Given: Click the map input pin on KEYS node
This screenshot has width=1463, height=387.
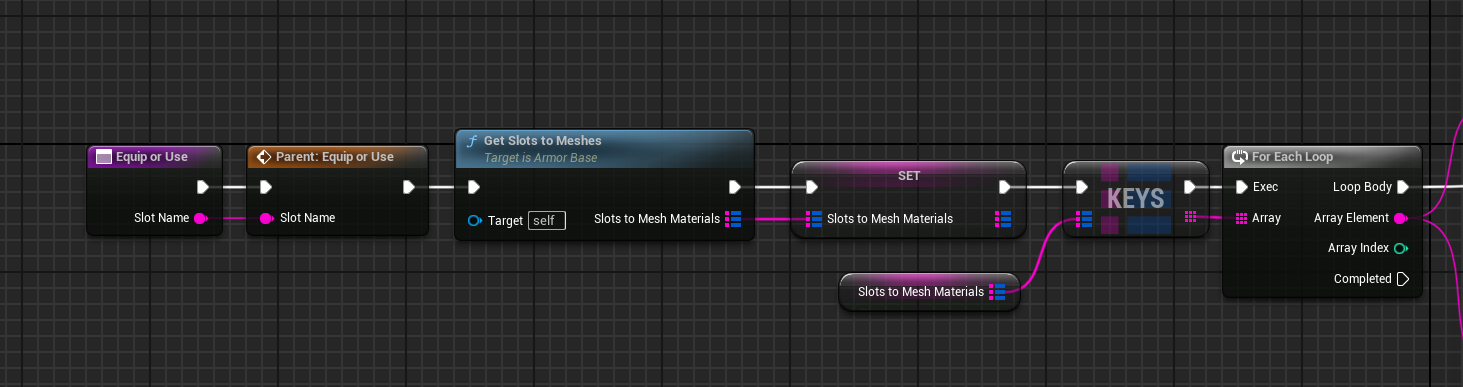Looking at the screenshot, I should tap(1083, 218).
